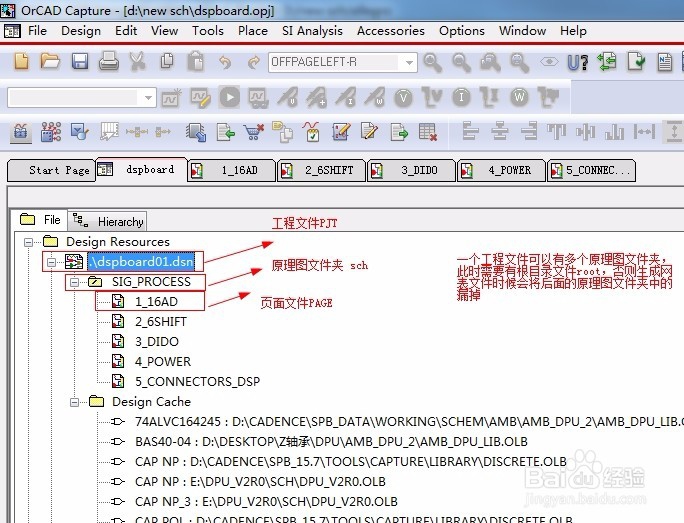Click the Zoom Out magnifier icon
This screenshot has height=523, width=684.
tap(462, 62)
